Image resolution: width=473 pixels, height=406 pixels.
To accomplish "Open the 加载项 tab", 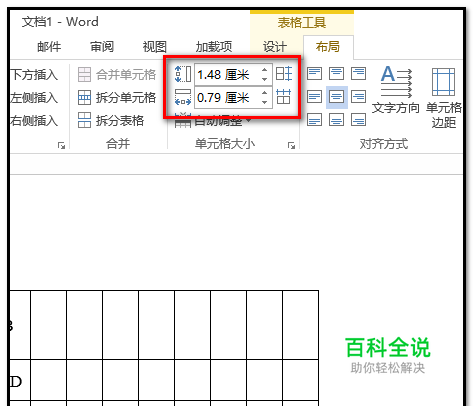I will (x=214, y=47).
